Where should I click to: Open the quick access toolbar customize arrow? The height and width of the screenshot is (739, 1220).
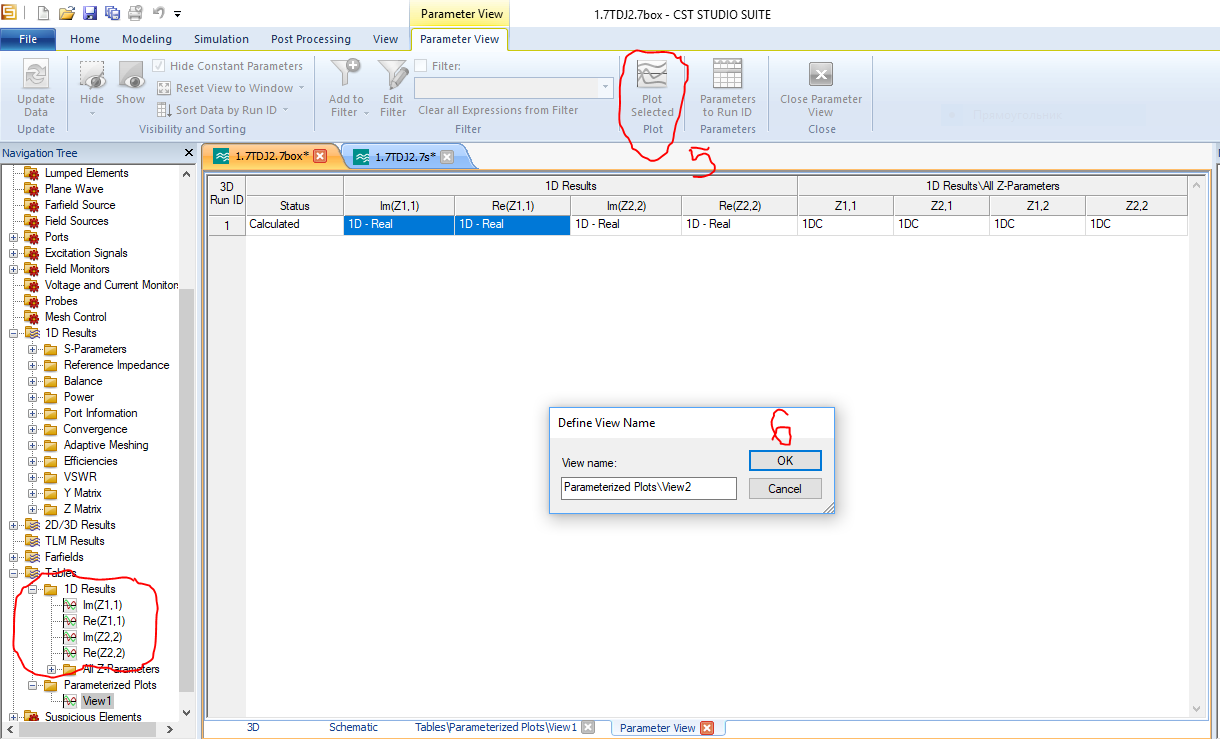point(178,14)
